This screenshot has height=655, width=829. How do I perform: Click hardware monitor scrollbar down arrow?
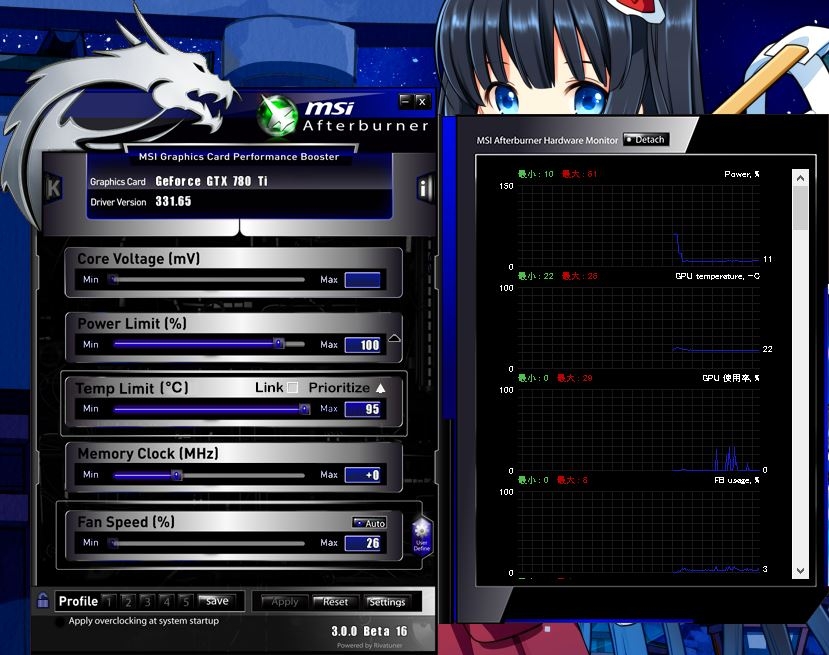(x=800, y=571)
